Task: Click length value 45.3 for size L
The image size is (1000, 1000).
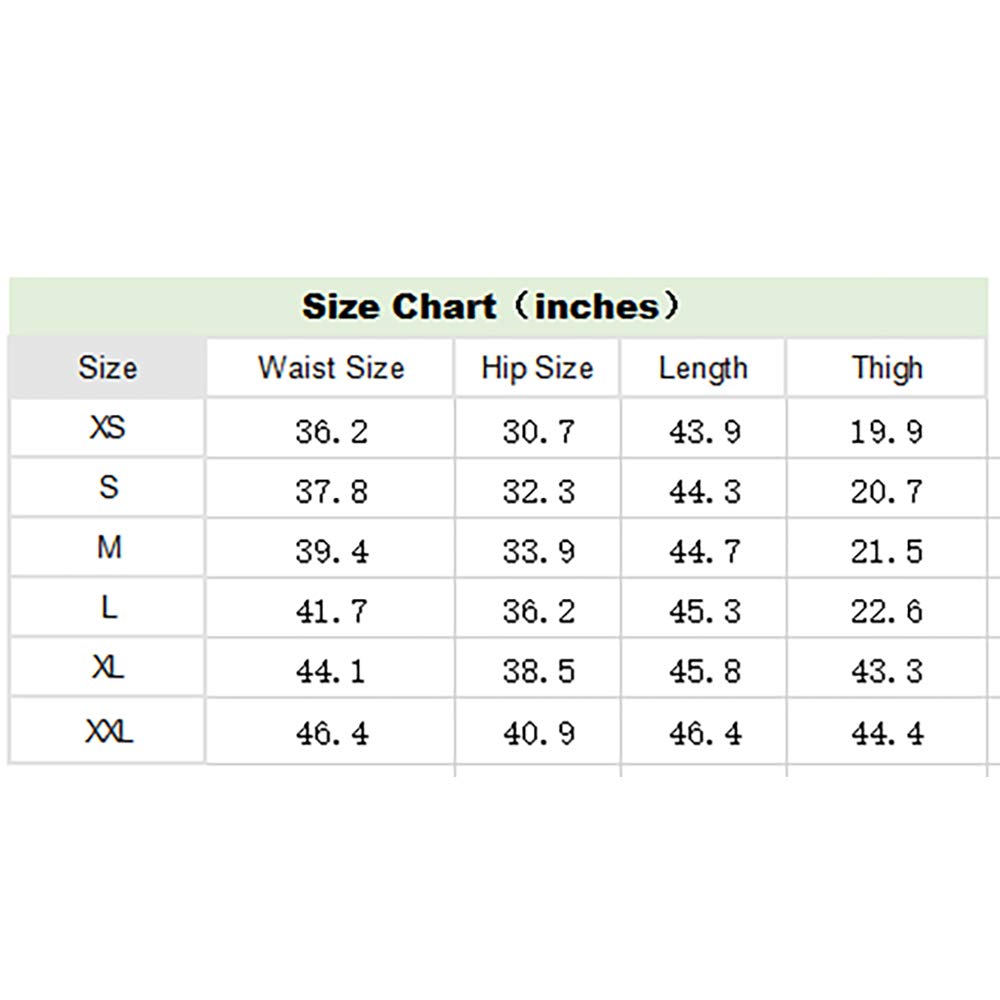Action: [704, 612]
